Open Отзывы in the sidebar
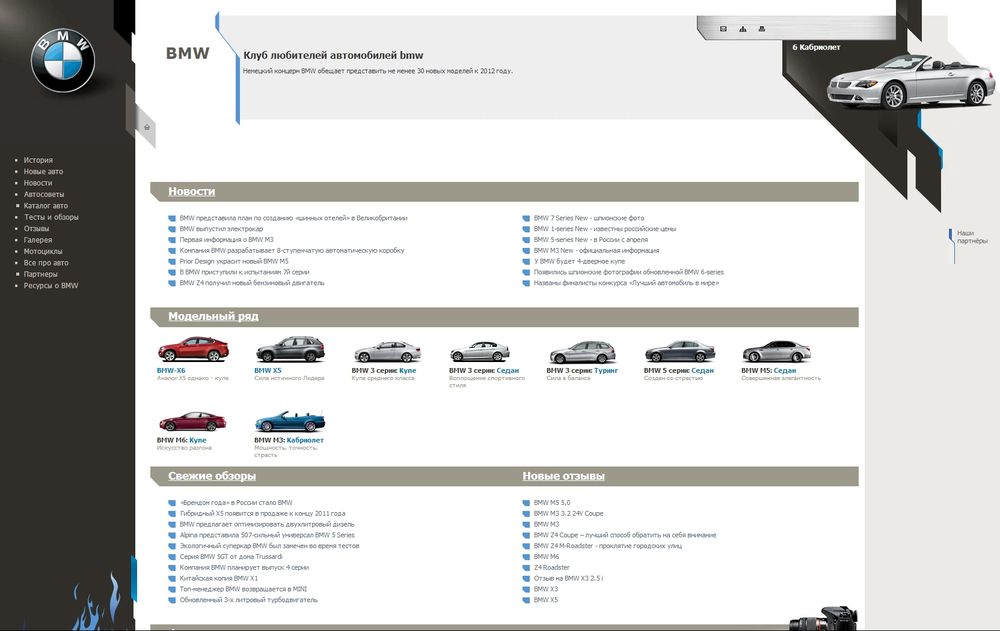 (36, 228)
